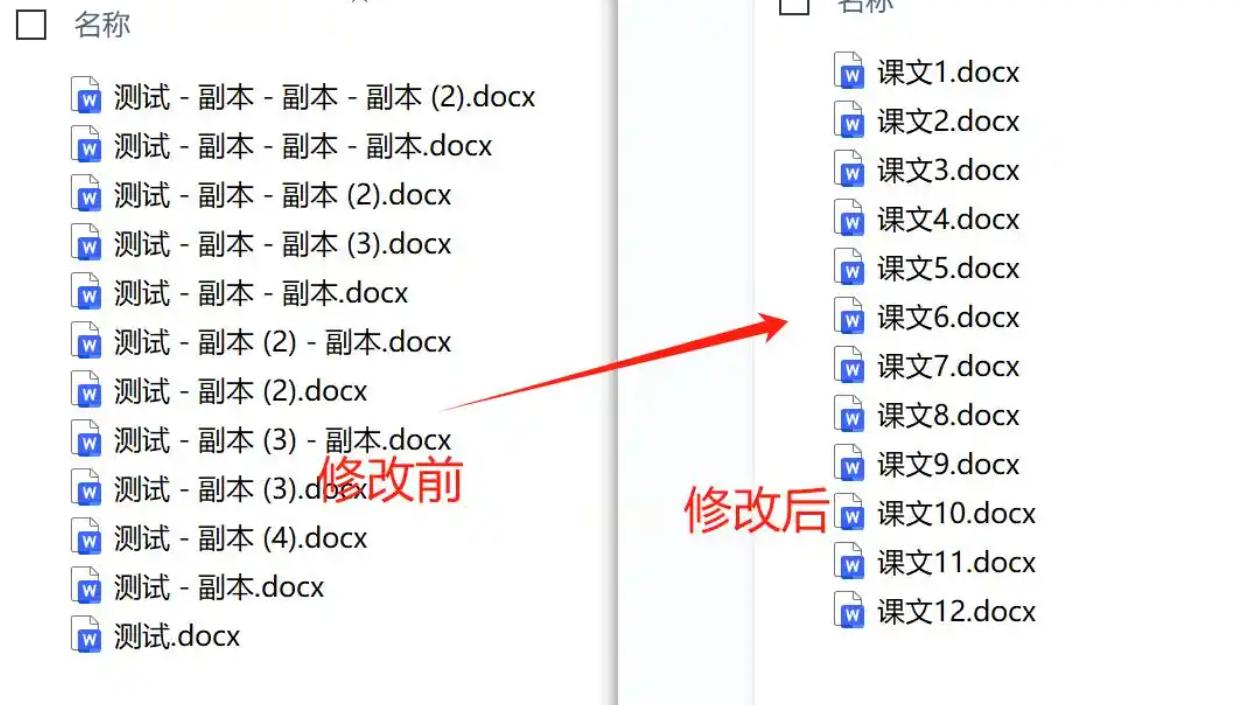This screenshot has width=1241, height=705.
Task: Click Word icon of 测试 - 副本 (4).docx
Action: (x=87, y=538)
